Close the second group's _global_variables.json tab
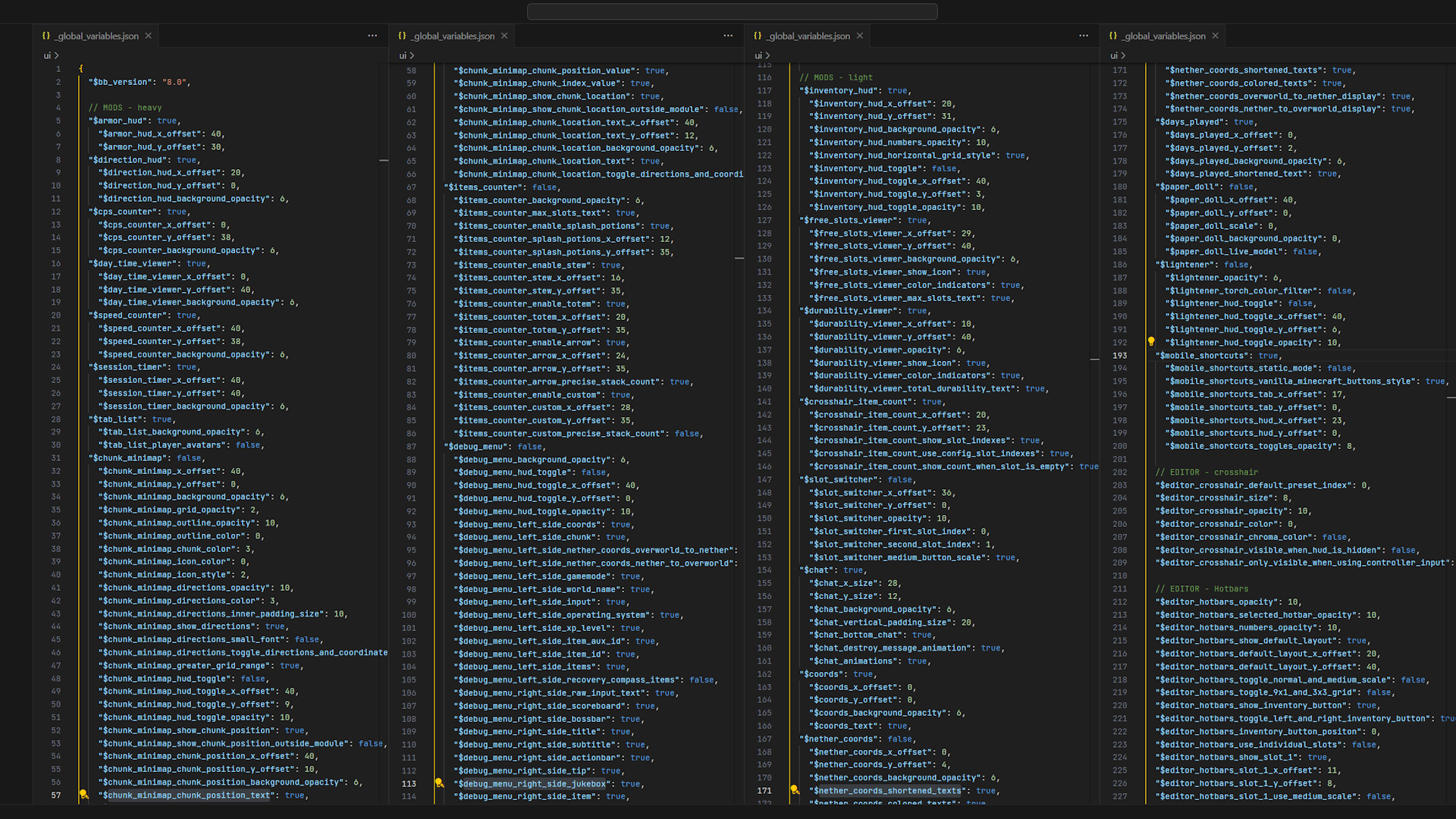 coord(504,36)
